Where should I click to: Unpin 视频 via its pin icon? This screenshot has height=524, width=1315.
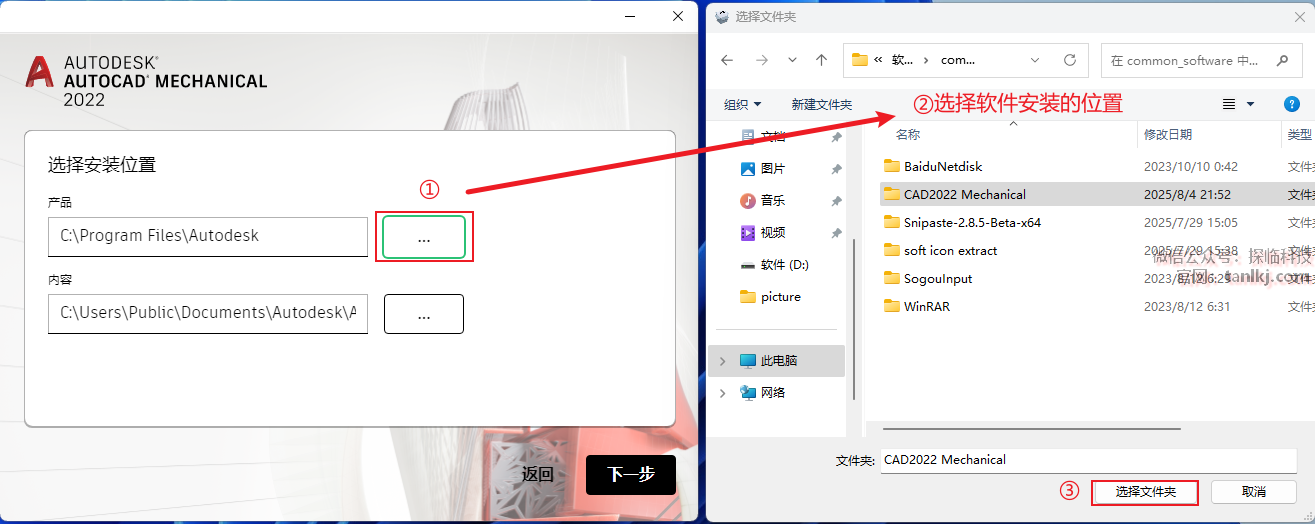(836, 232)
